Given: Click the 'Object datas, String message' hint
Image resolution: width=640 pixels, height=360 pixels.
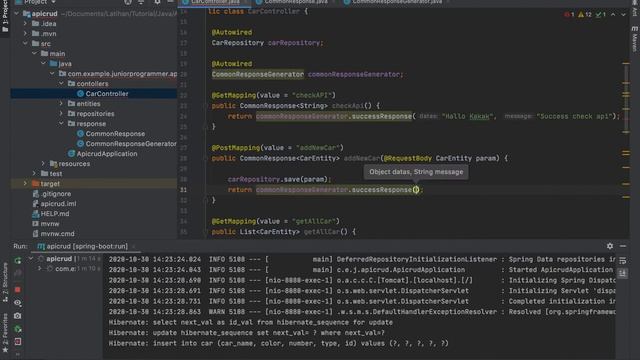Looking at the screenshot, I should click(416, 172).
